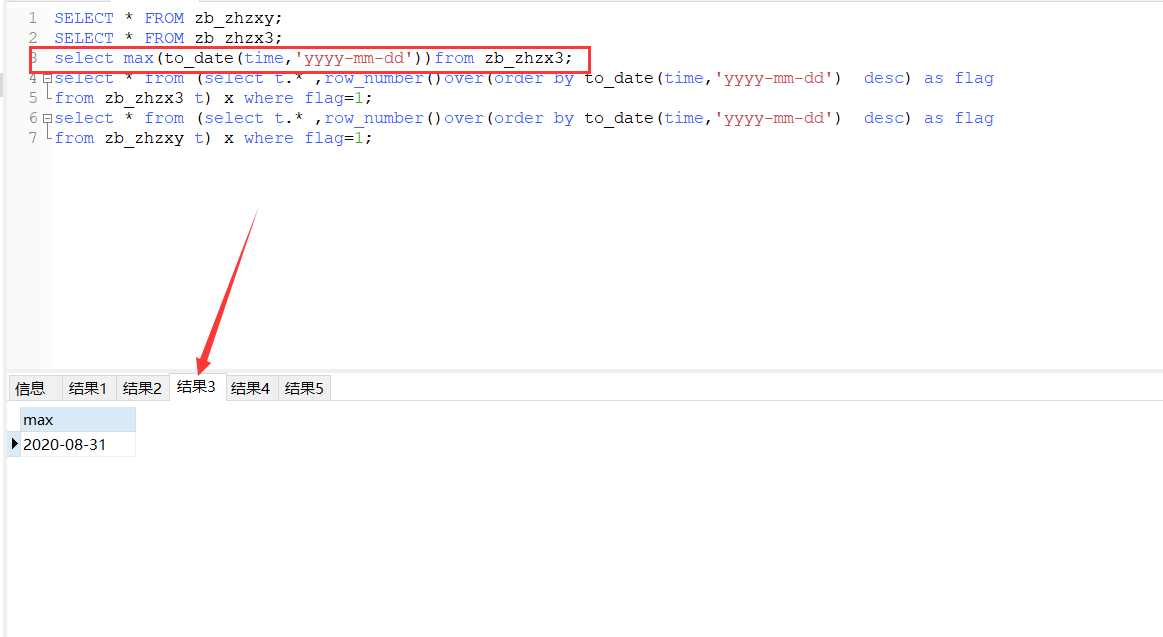The width and height of the screenshot is (1163, 637).
Task: Collapse the code fold at line 6
Action: coord(47,119)
